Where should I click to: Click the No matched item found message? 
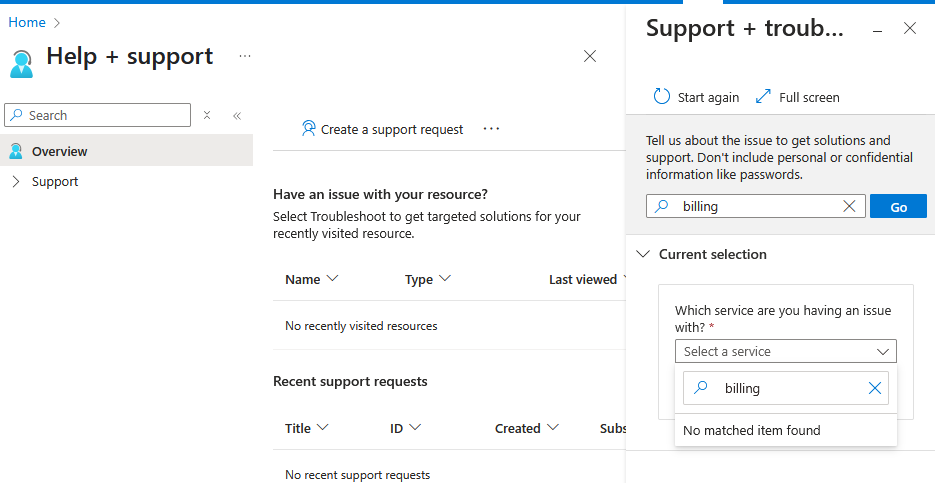coord(751,430)
